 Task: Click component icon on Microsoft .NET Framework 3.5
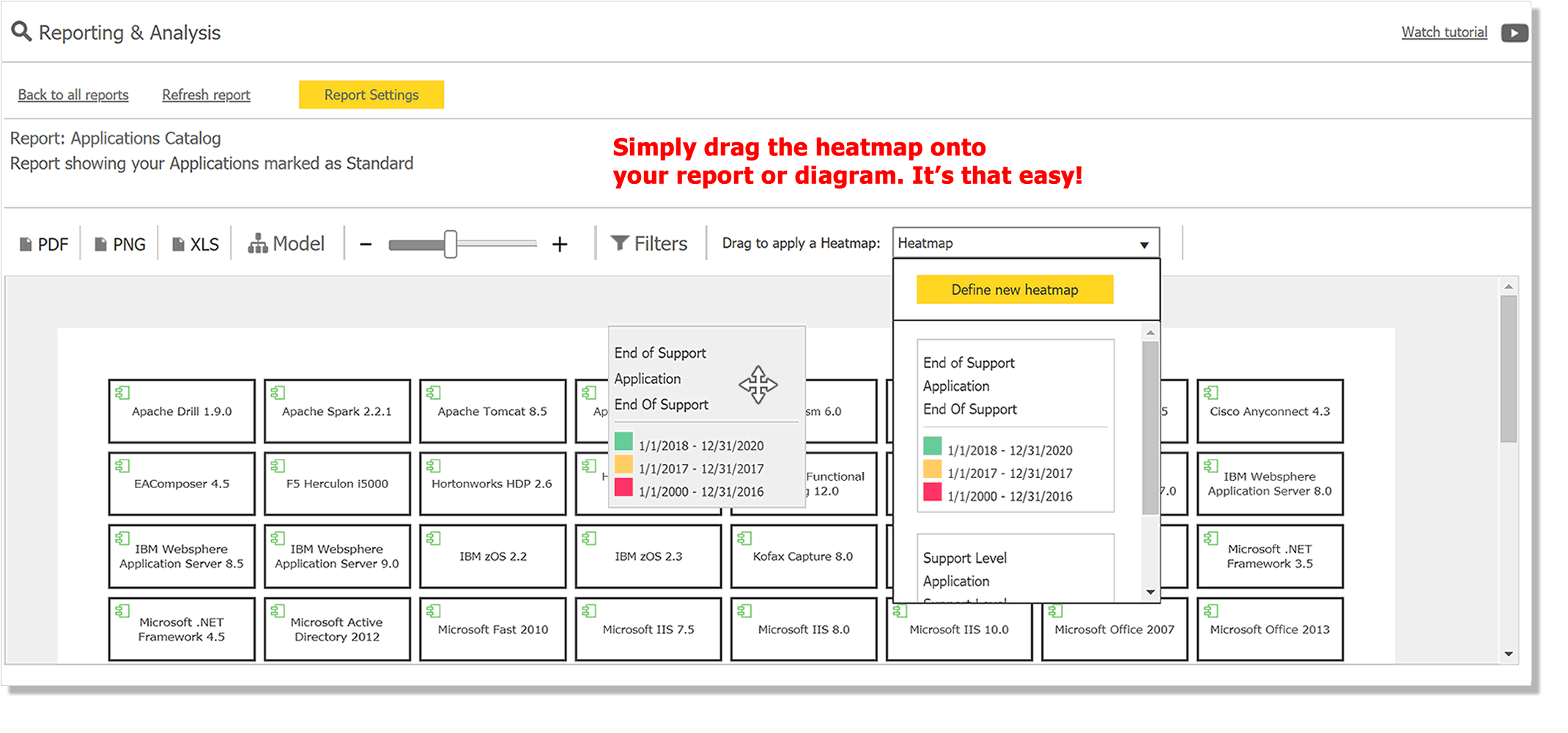(x=1211, y=538)
